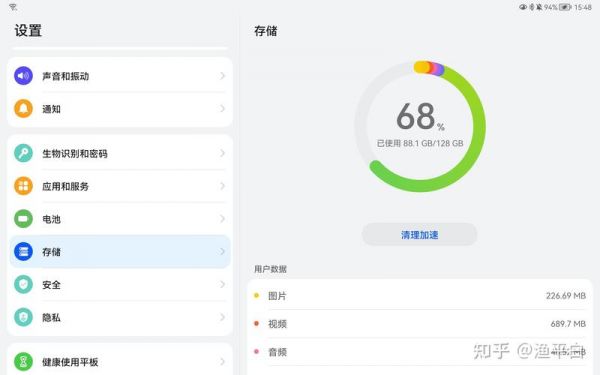Image resolution: width=600 pixels, height=375 pixels.
Task: Tap 已使用 88.1 GB/128 GB text
Action: coord(420,143)
